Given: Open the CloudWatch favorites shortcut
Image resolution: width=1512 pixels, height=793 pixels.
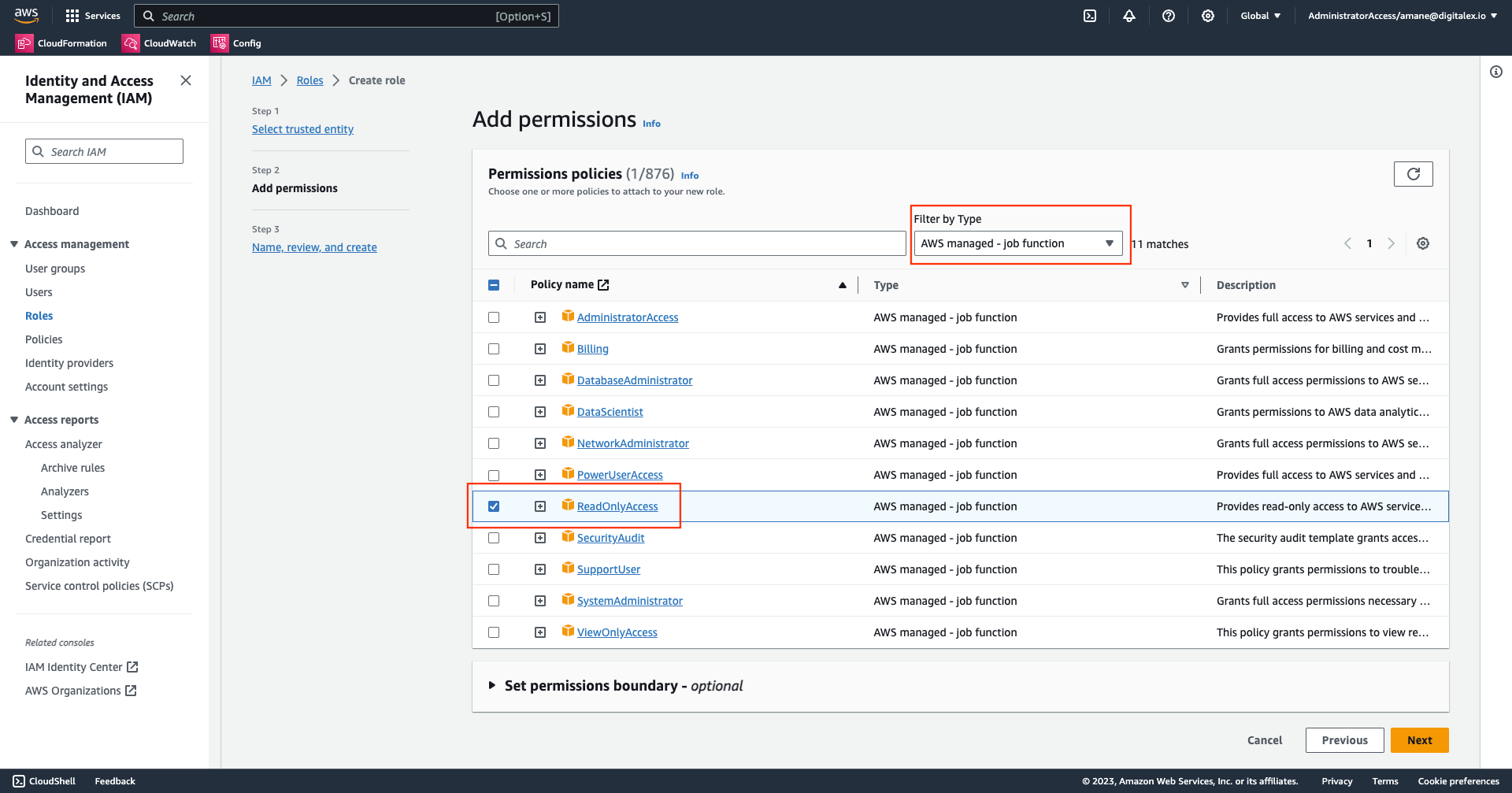Looking at the screenshot, I should 159,43.
